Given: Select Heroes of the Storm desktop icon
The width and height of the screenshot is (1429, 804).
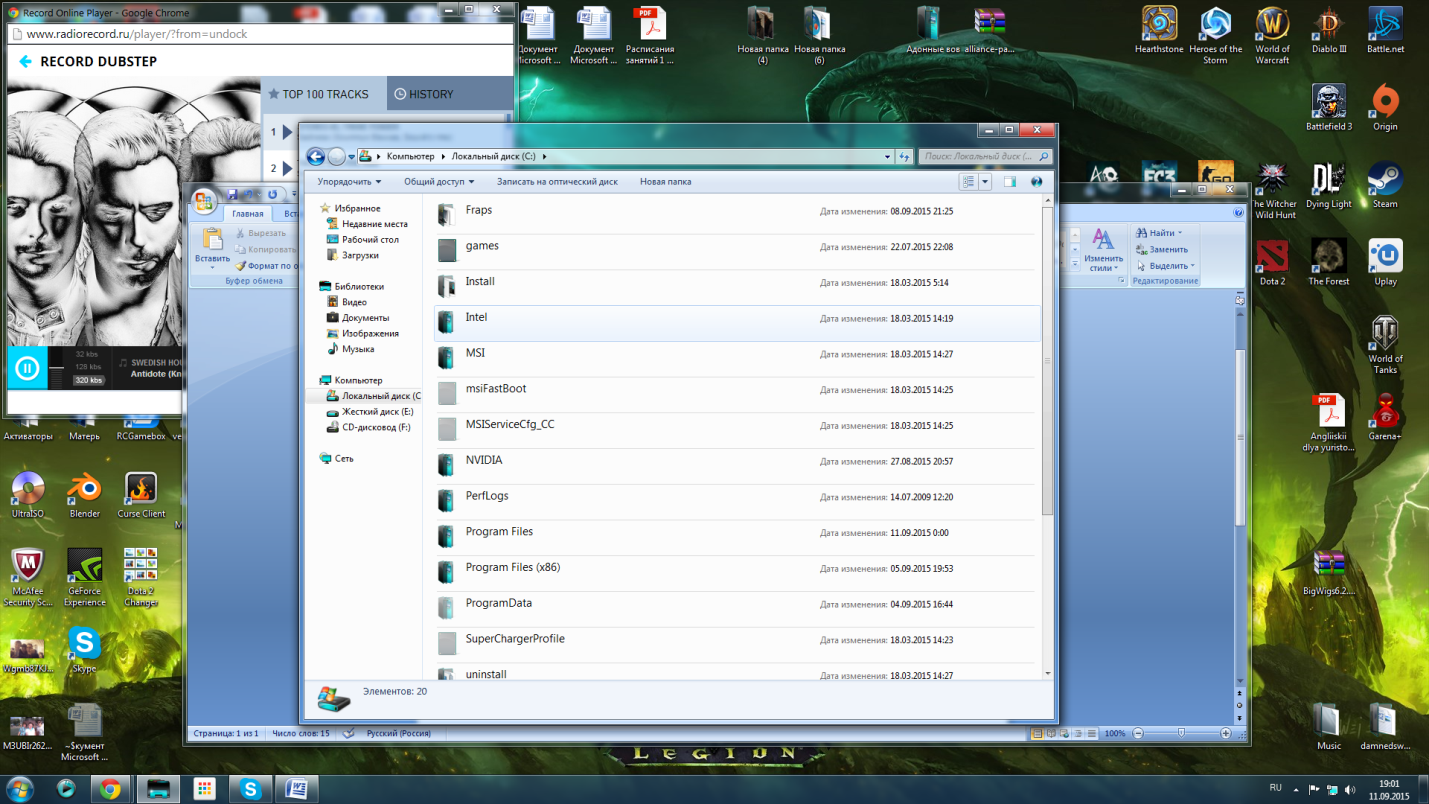Looking at the screenshot, I should (x=1215, y=35).
